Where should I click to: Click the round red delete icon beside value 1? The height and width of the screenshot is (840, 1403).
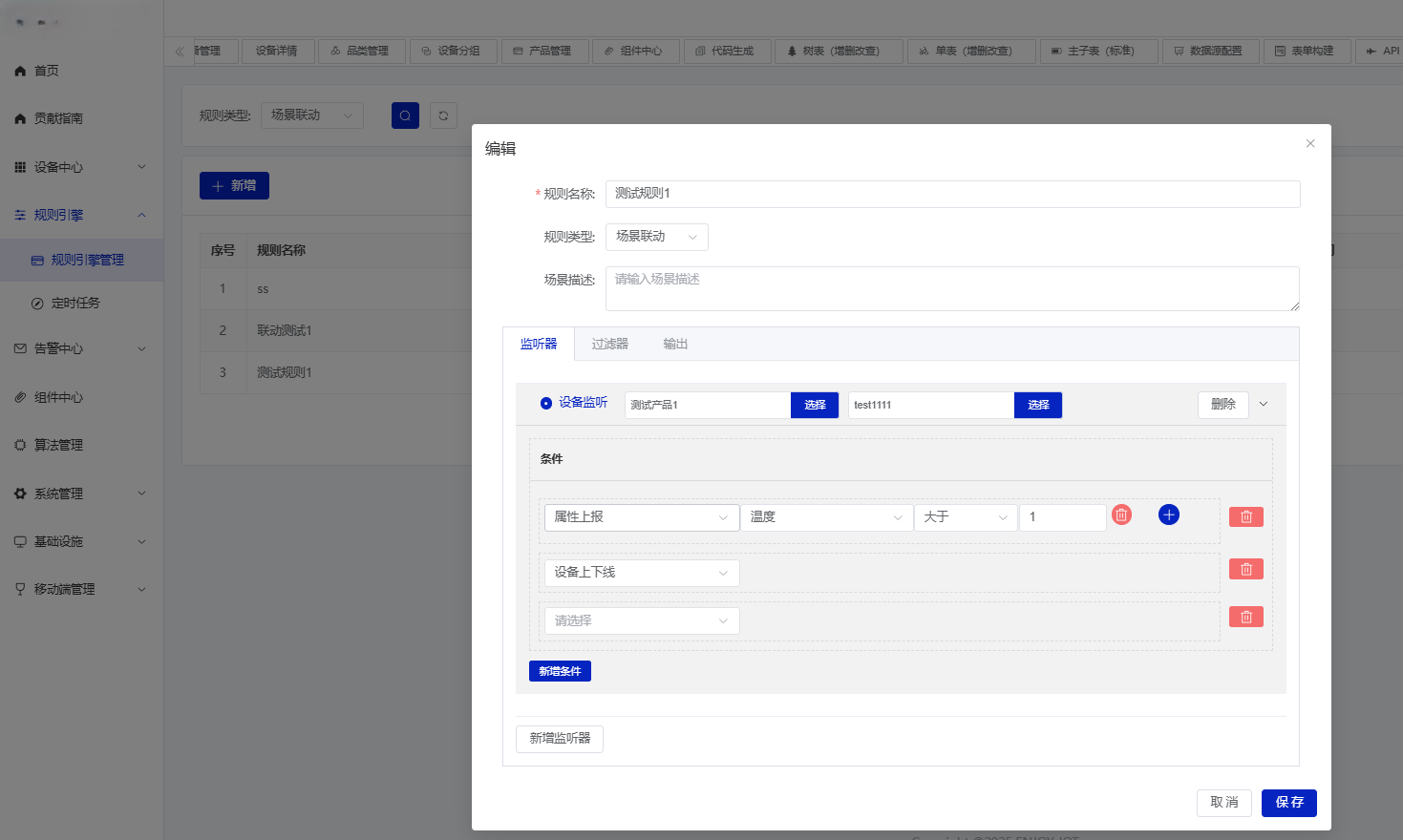pyautogui.click(x=1122, y=514)
